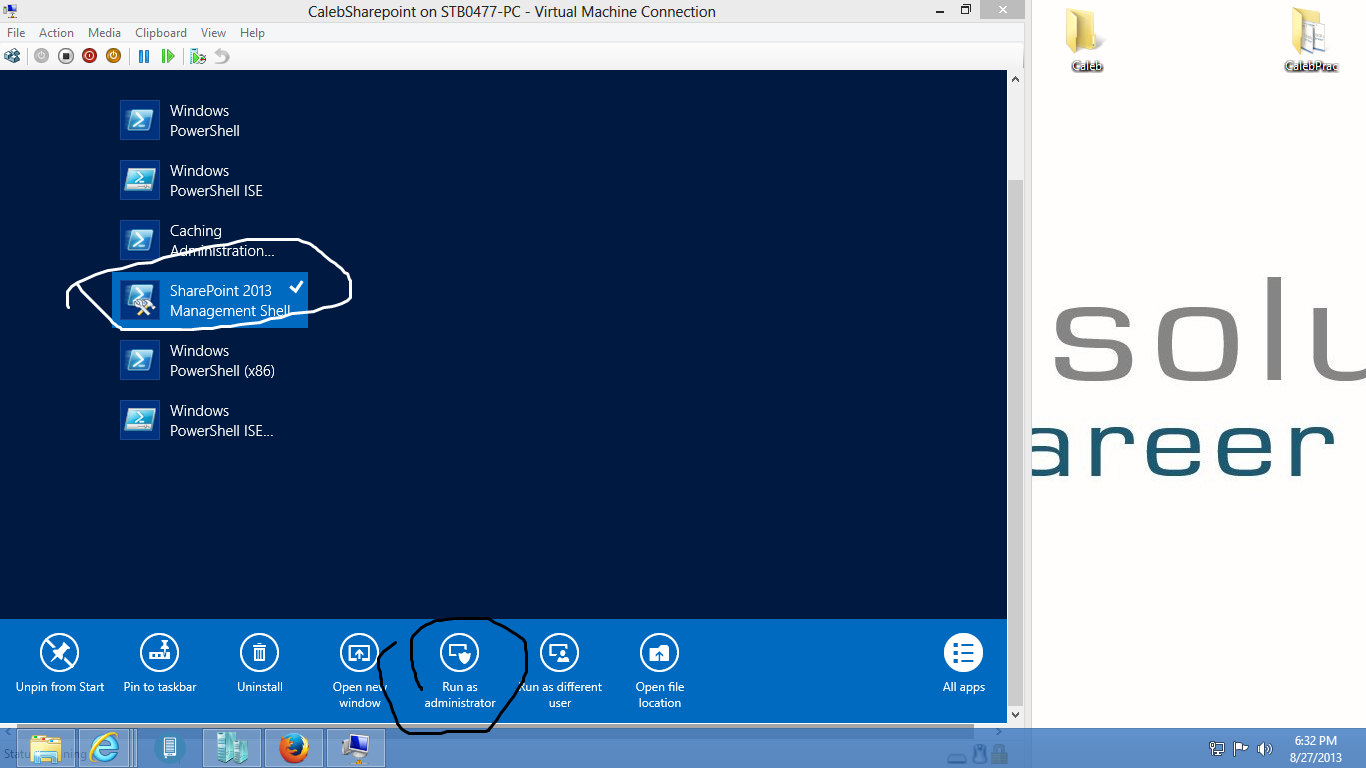This screenshot has height=768, width=1366.
Task: Open Hyper-V Manager from the taskbar
Action: click(x=232, y=748)
